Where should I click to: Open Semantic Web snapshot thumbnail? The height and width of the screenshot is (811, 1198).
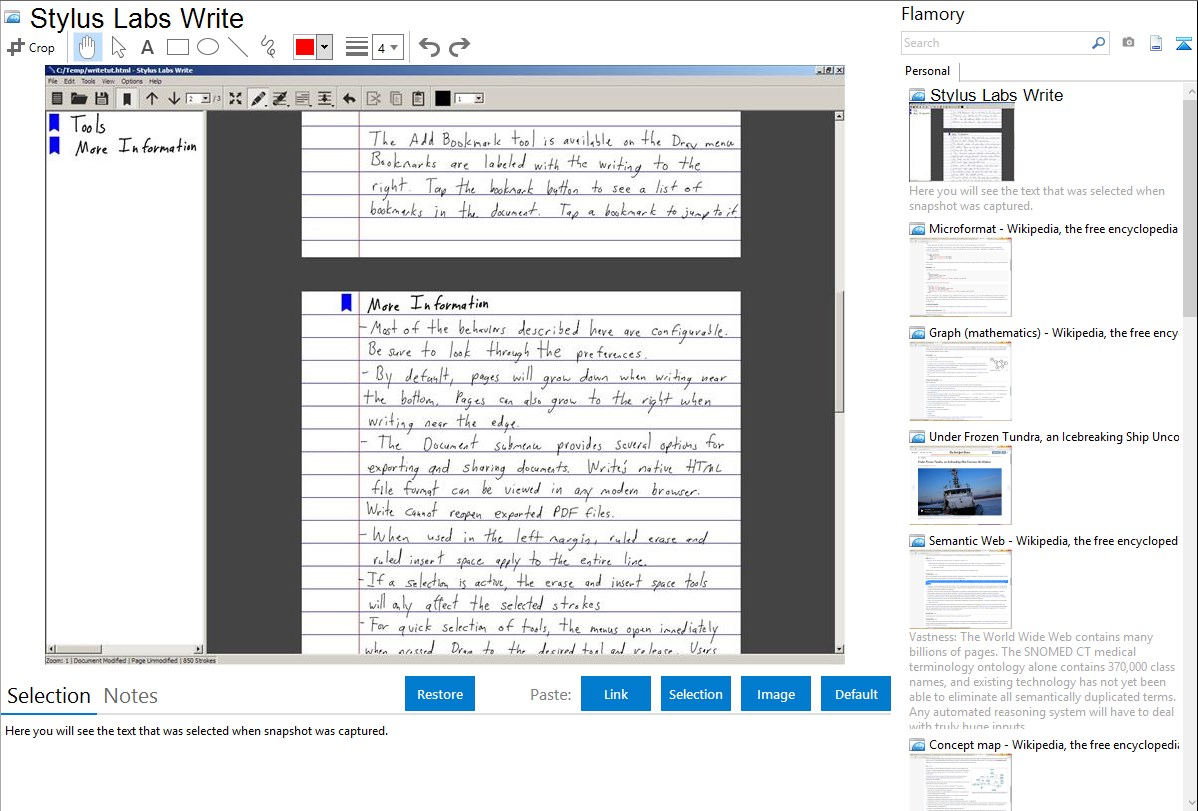pyautogui.click(x=960, y=589)
